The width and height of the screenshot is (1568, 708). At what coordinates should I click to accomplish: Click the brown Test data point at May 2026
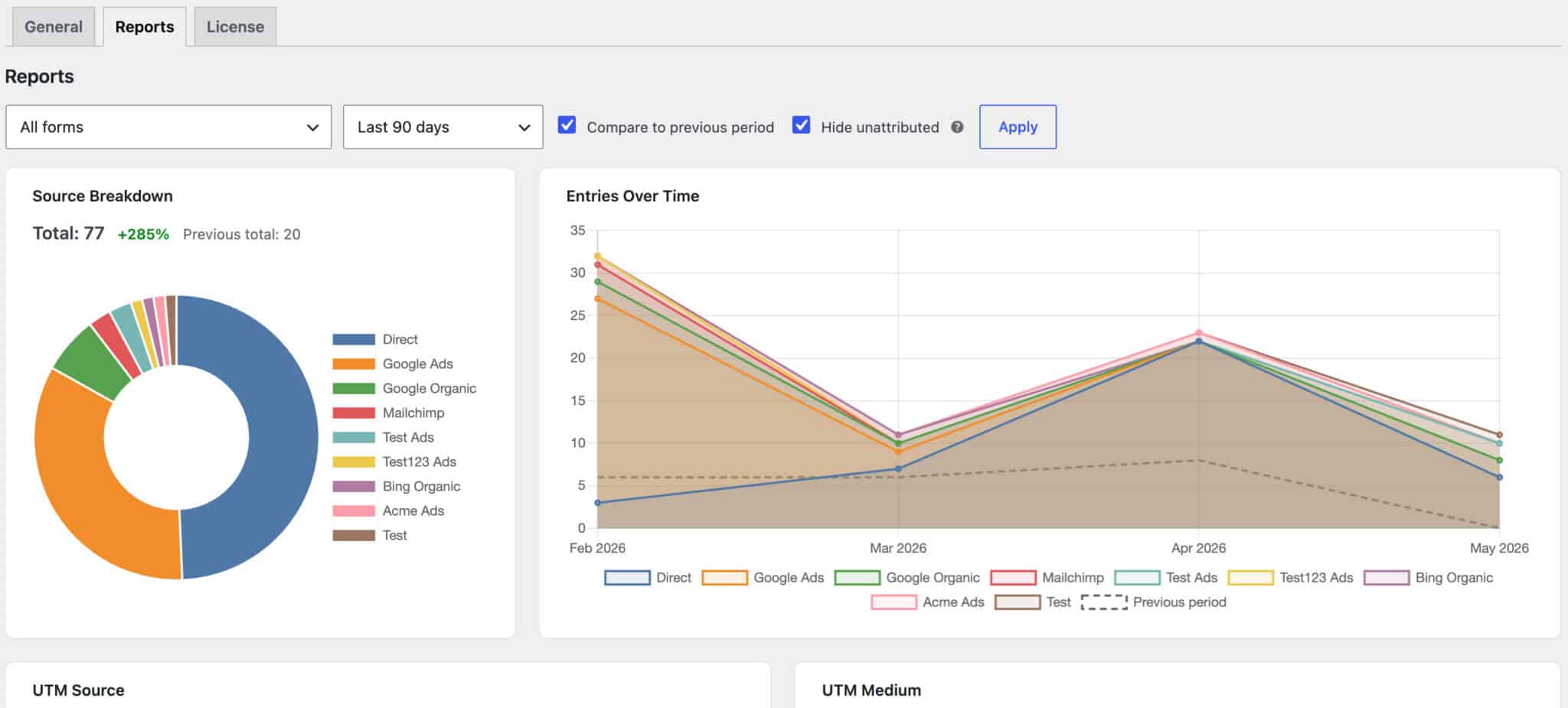point(1499,435)
